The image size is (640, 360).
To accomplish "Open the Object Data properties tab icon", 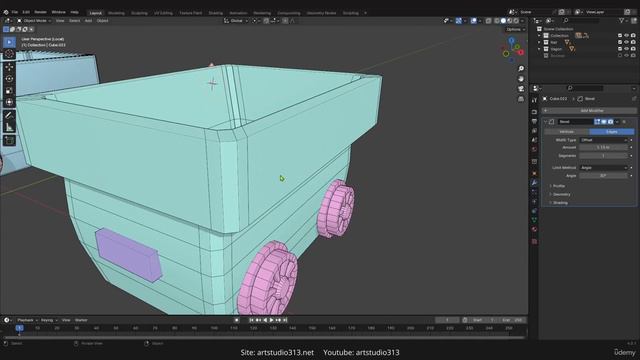I will point(534,220).
